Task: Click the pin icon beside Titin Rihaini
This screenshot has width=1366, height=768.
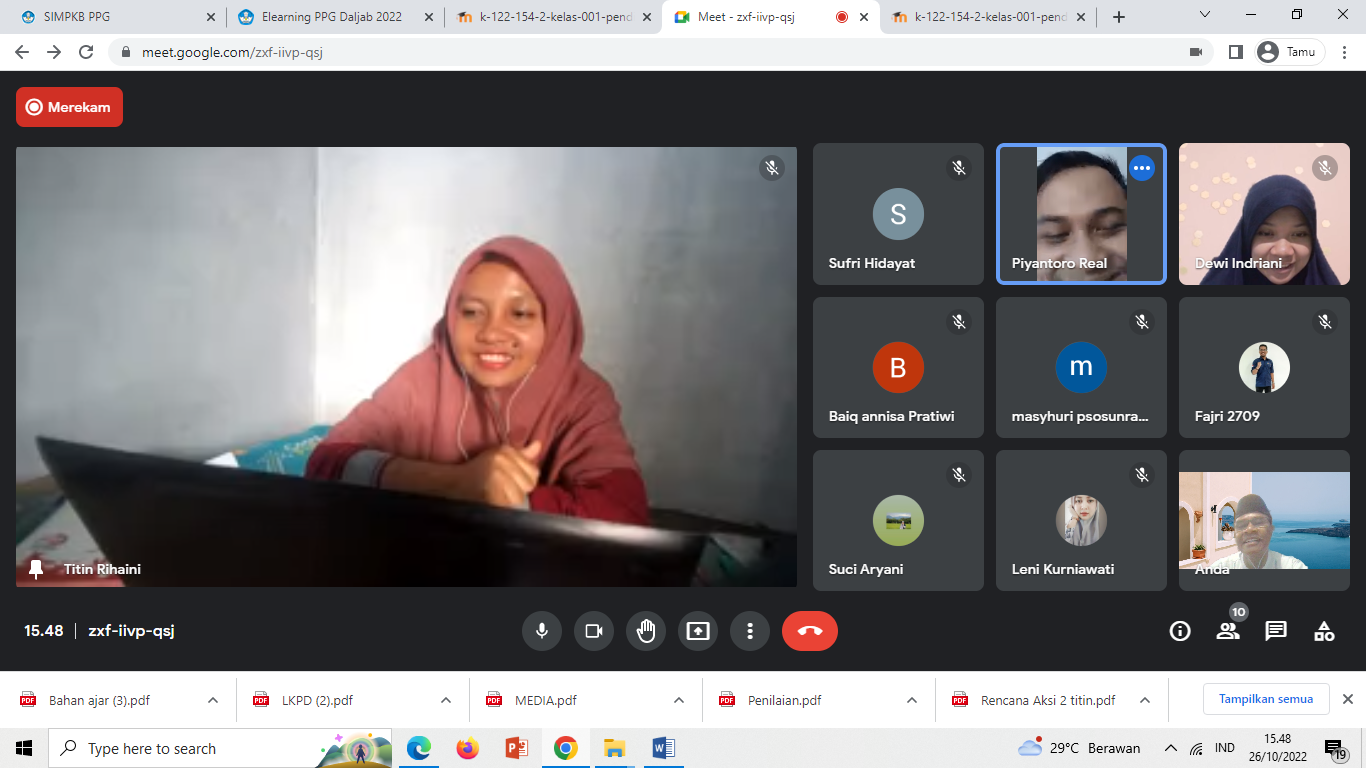Action: (36, 569)
